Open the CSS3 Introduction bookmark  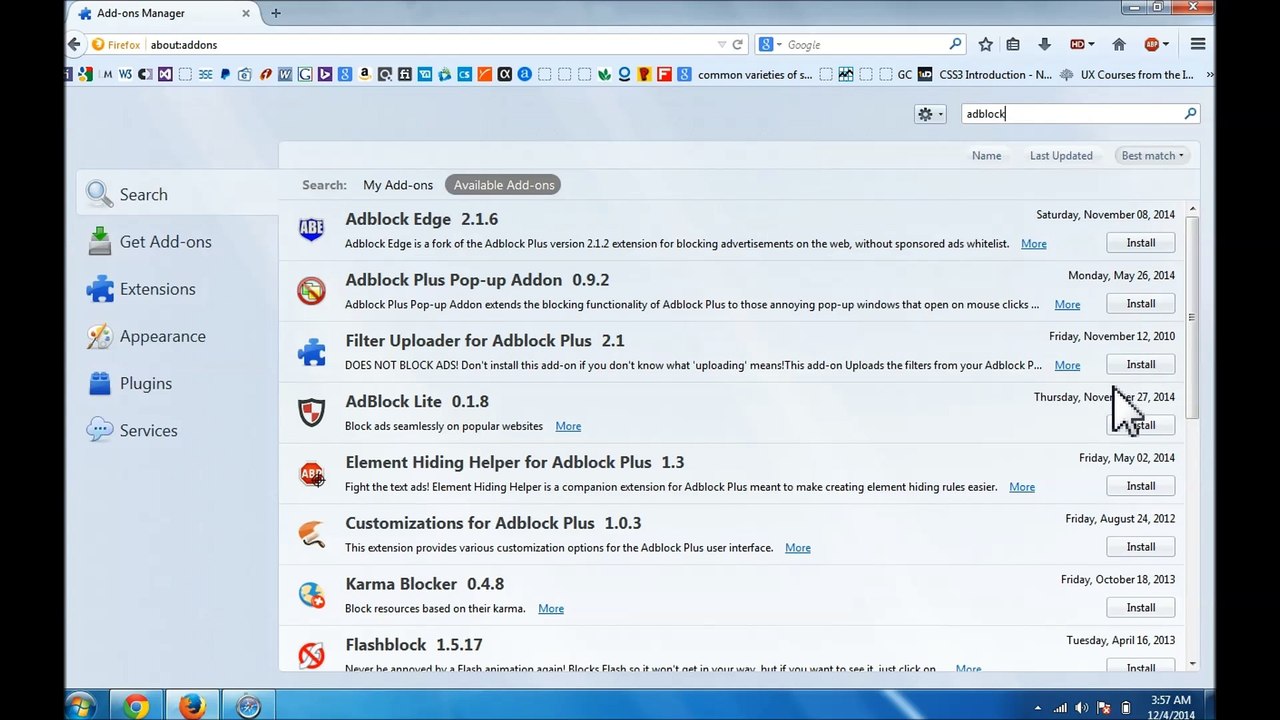(x=984, y=74)
